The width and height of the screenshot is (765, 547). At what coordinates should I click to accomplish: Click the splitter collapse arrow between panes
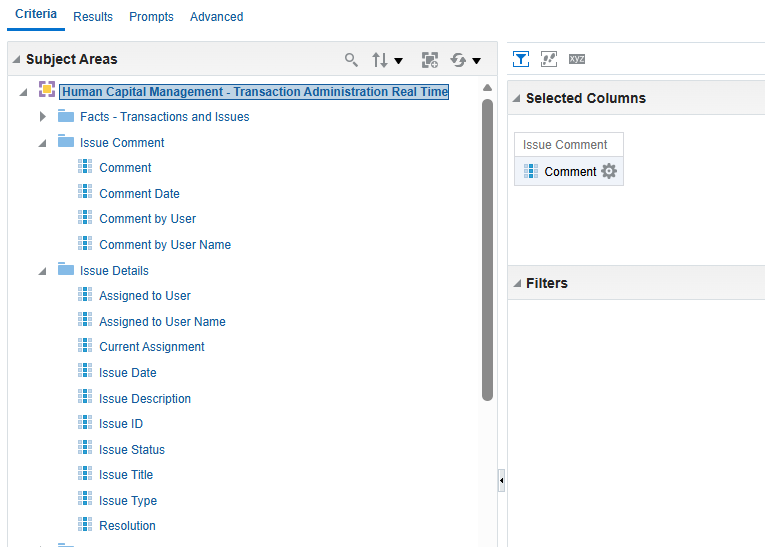point(501,481)
